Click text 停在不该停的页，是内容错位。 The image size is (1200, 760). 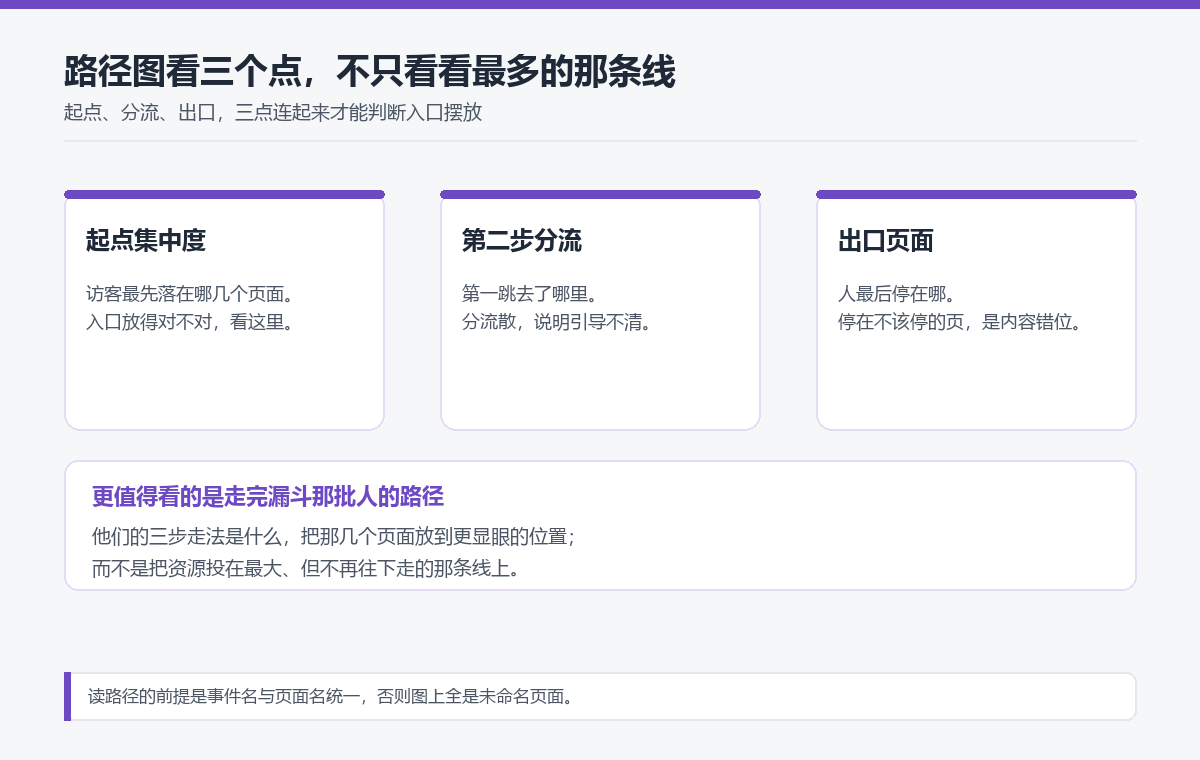[960, 322]
